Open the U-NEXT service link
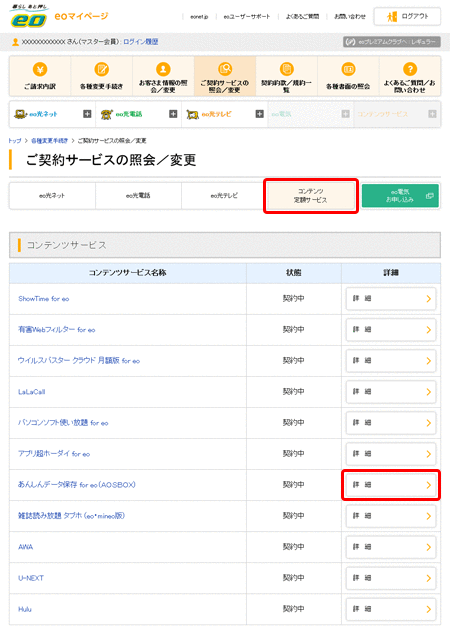This screenshot has height=632, width=450. coord(31,578)
